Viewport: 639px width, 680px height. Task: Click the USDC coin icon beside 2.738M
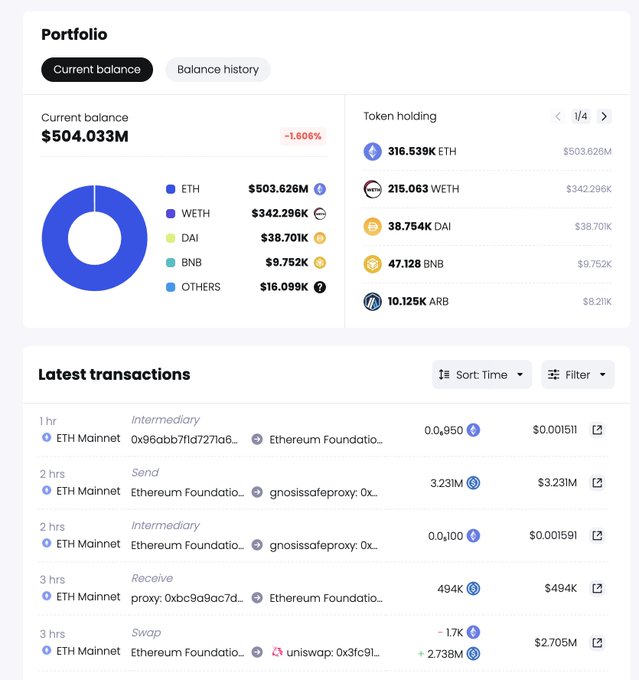click(x=473, y=654)
